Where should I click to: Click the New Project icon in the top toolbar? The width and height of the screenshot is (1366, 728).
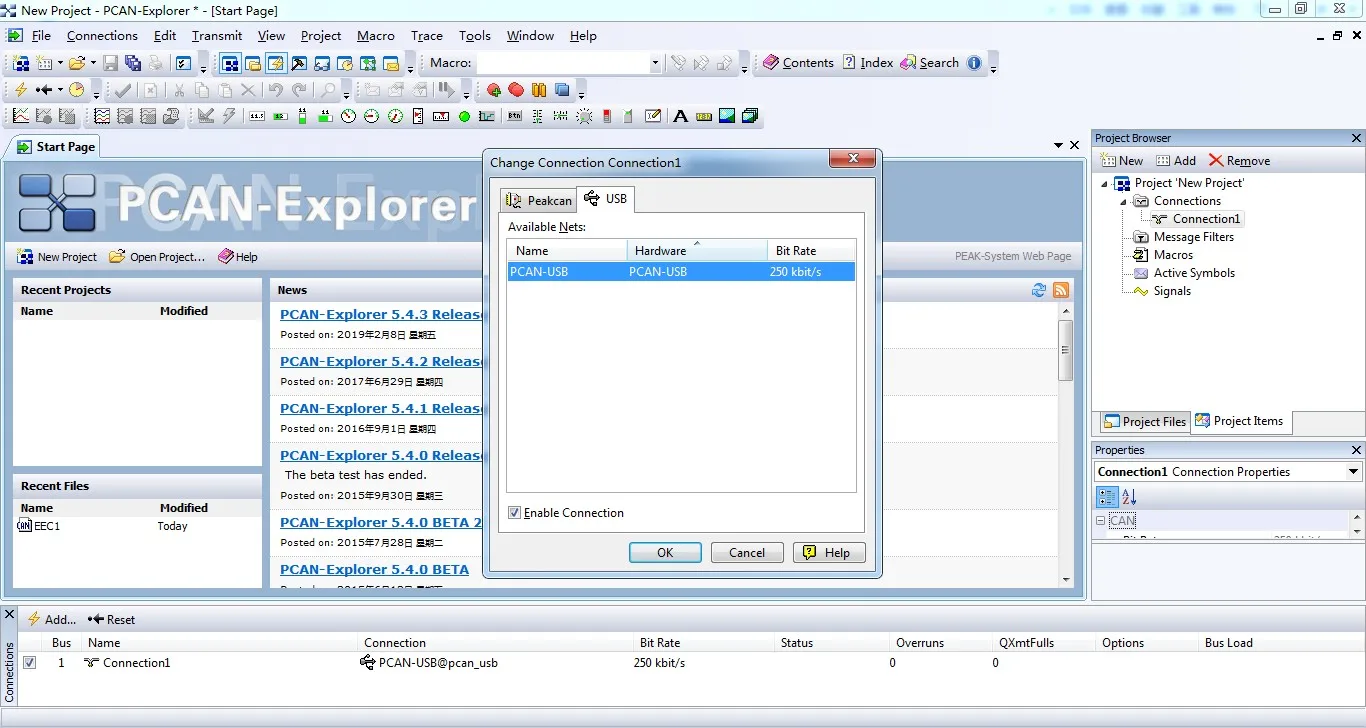(21, 63)
